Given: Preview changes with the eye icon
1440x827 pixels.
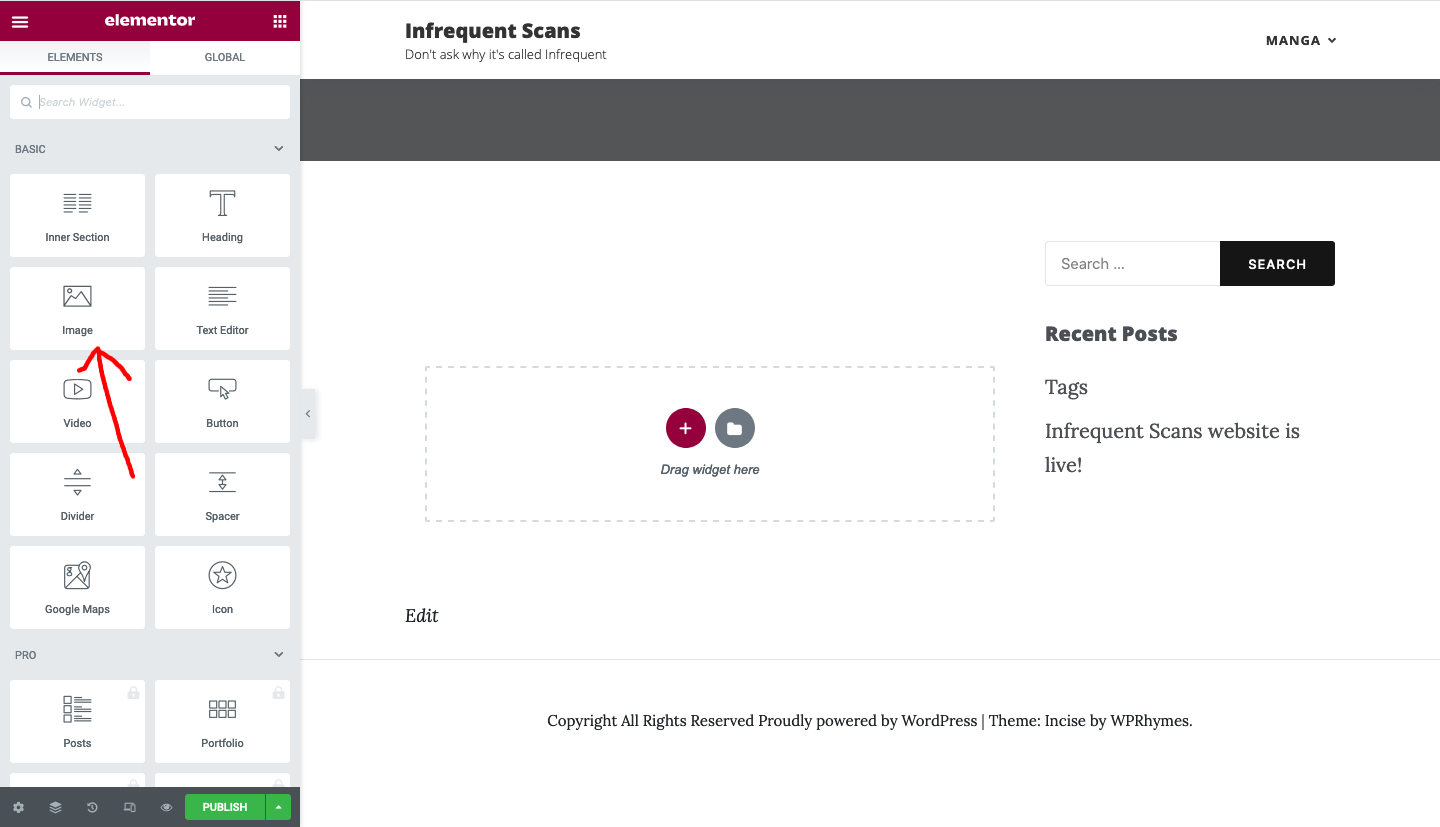Looking at the screenshot, I should [x=166, y=807].
